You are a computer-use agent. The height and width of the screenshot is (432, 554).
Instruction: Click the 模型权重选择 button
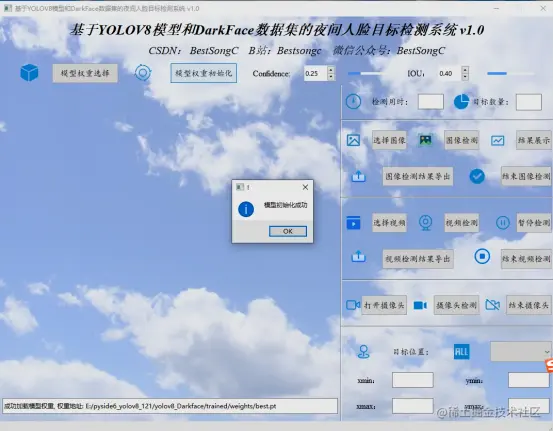[85, 73]
